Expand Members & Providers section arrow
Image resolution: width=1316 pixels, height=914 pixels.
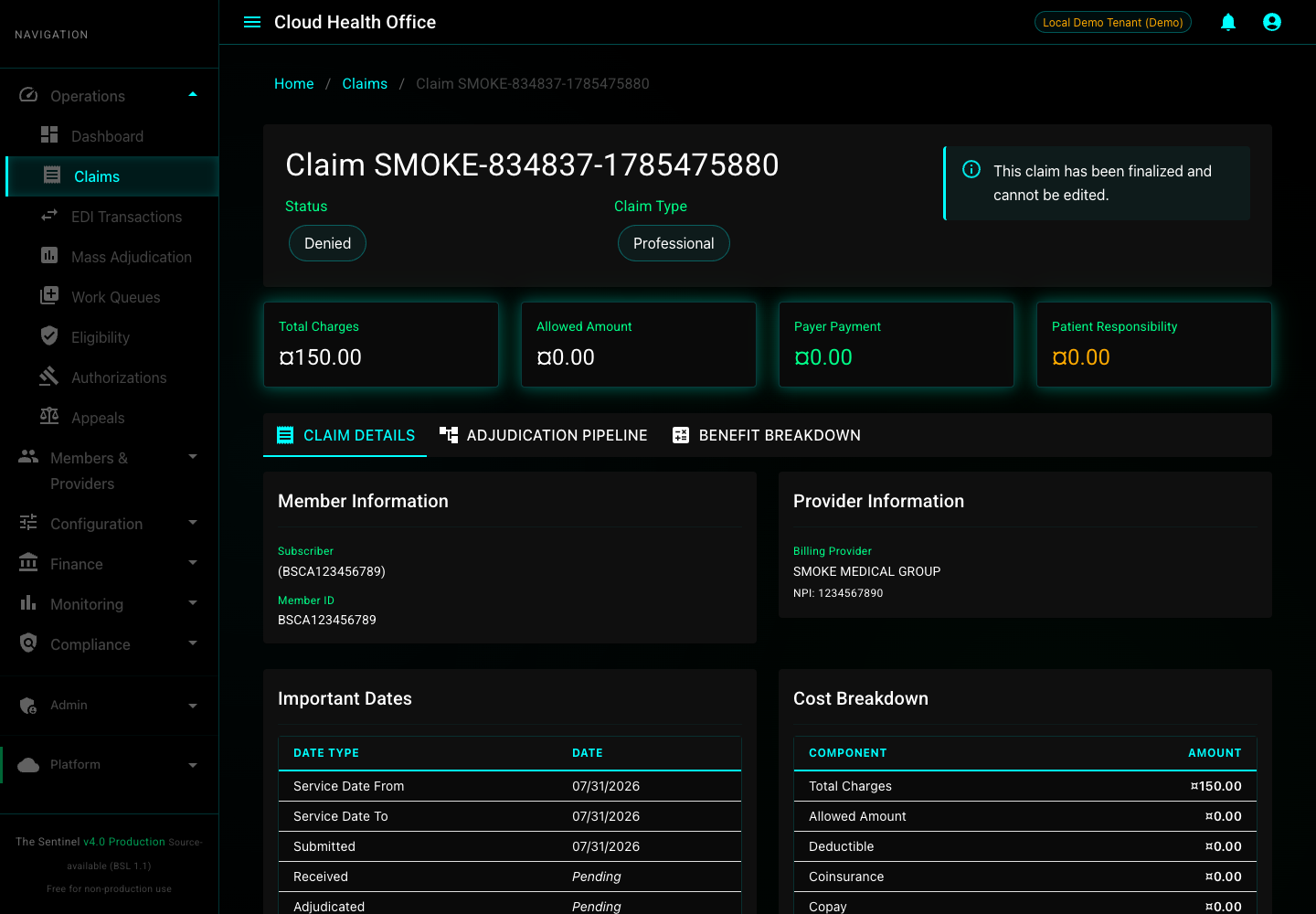193,456
